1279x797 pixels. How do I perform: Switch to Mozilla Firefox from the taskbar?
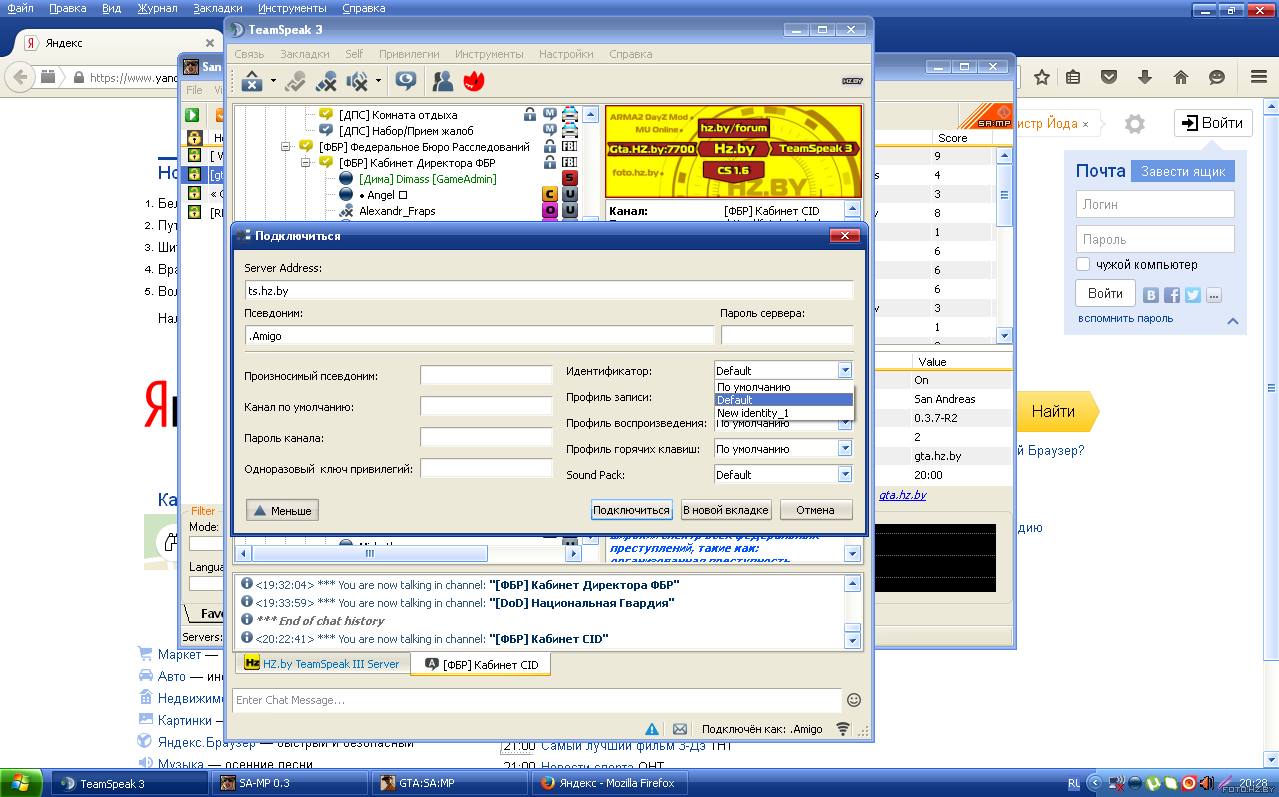pyautogui.click(x=611, y=783)
